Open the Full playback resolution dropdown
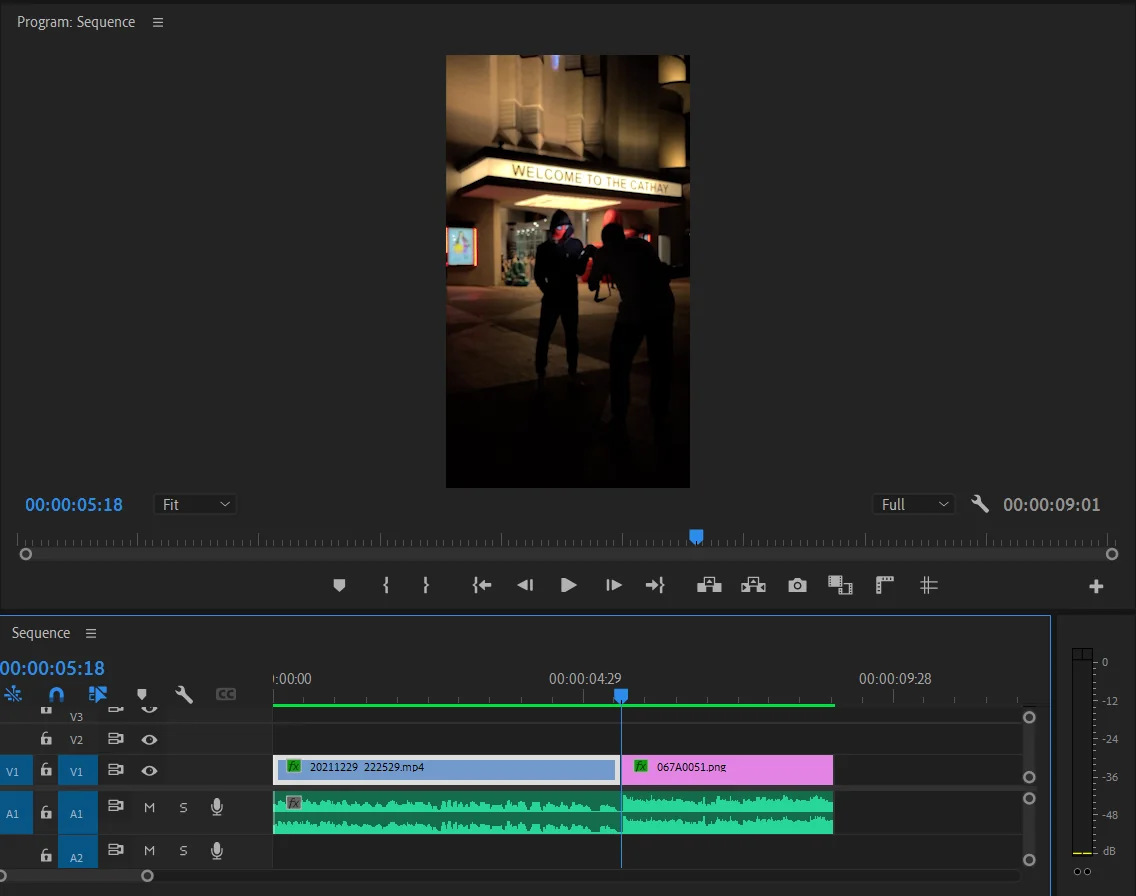1136x896 pixels. (914, 505)
